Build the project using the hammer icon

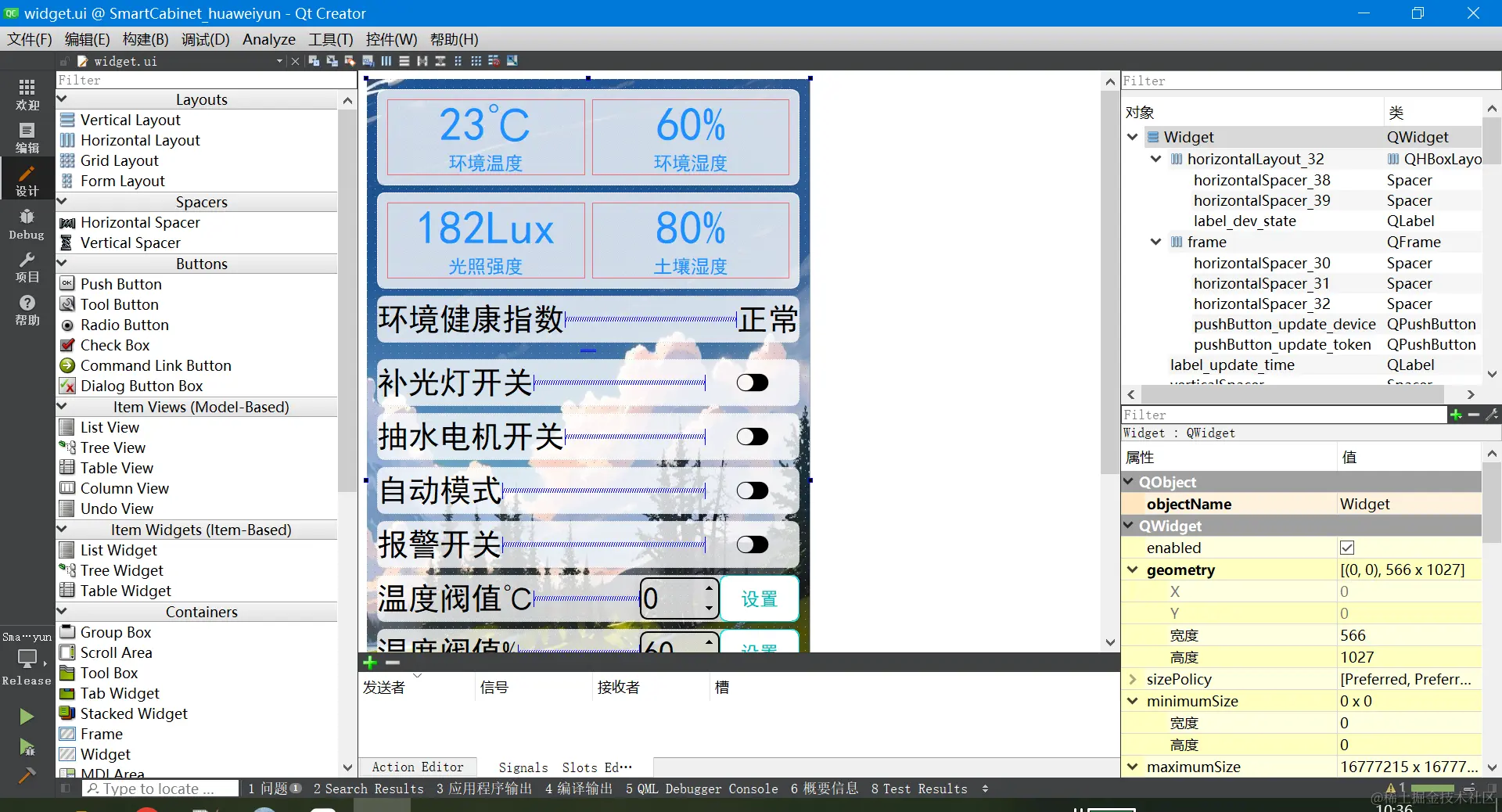pyautogui.click(x=27, y=776)
